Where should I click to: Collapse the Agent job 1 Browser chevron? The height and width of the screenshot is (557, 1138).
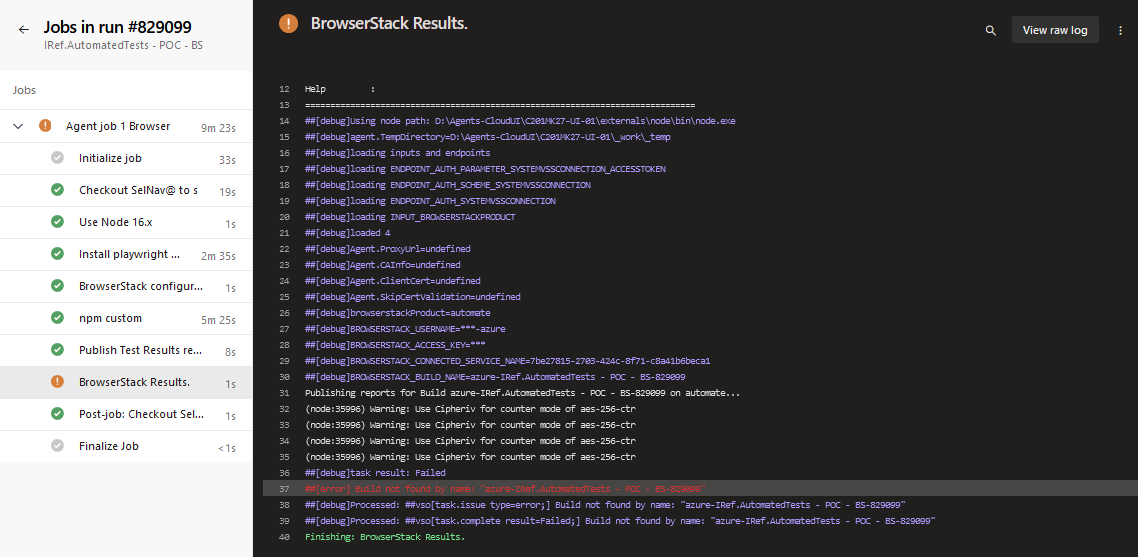pos(18,126)
